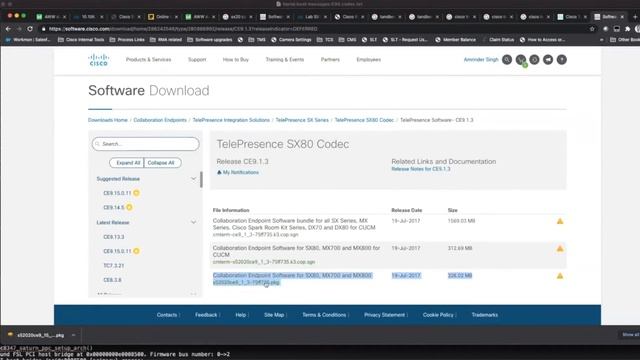Open the TMS bookmark folder
Viewport: 640px width, 360px height.
(257, 40)
